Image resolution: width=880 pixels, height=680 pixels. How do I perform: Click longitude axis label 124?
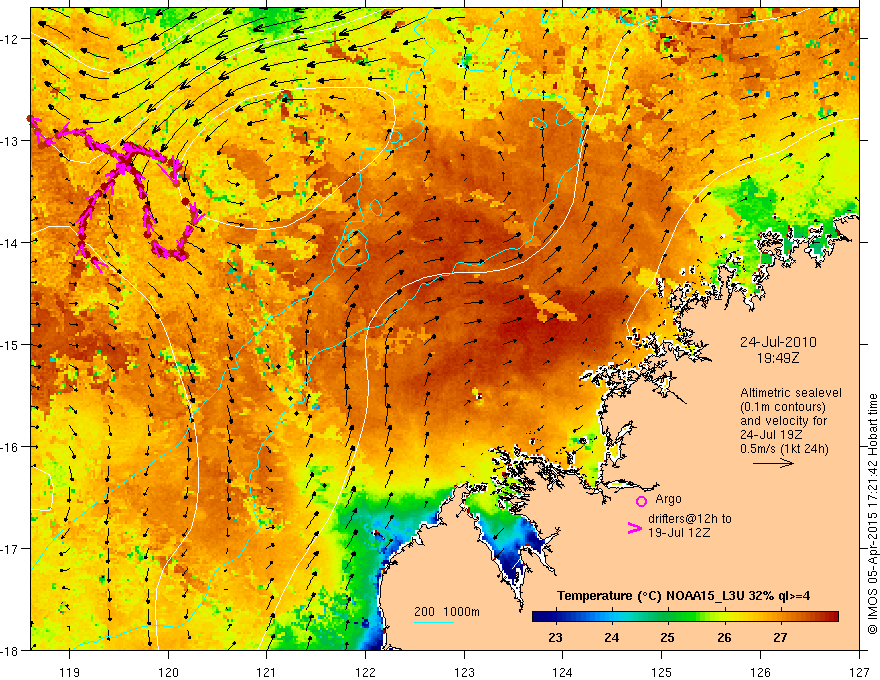click(x=563, y=672)
